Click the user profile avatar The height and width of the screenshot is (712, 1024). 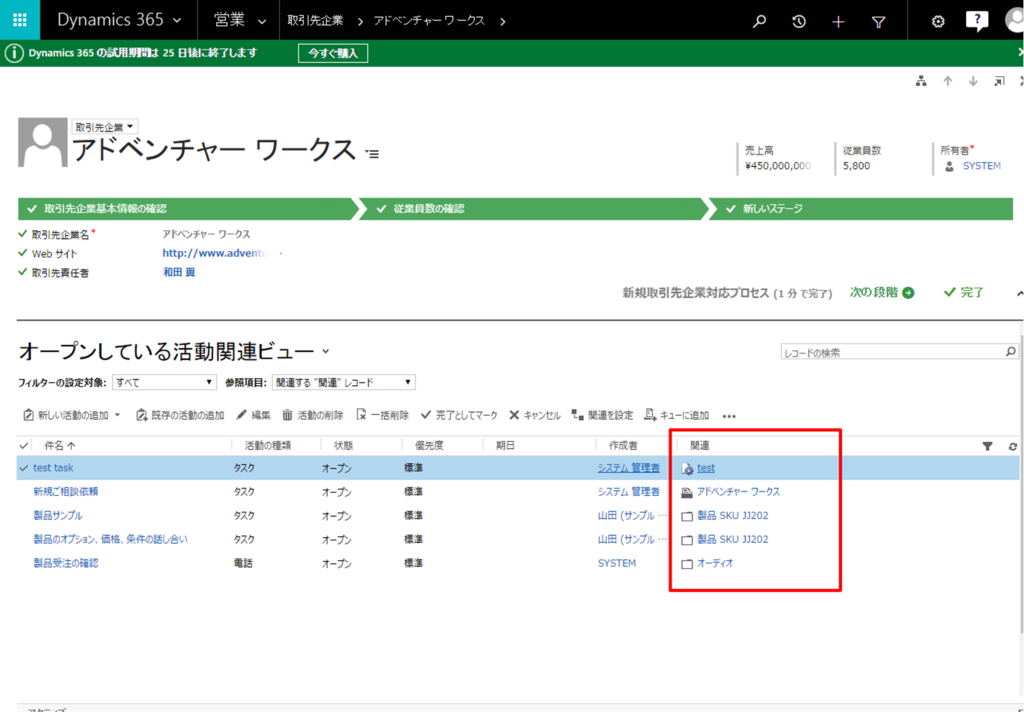1014,20
